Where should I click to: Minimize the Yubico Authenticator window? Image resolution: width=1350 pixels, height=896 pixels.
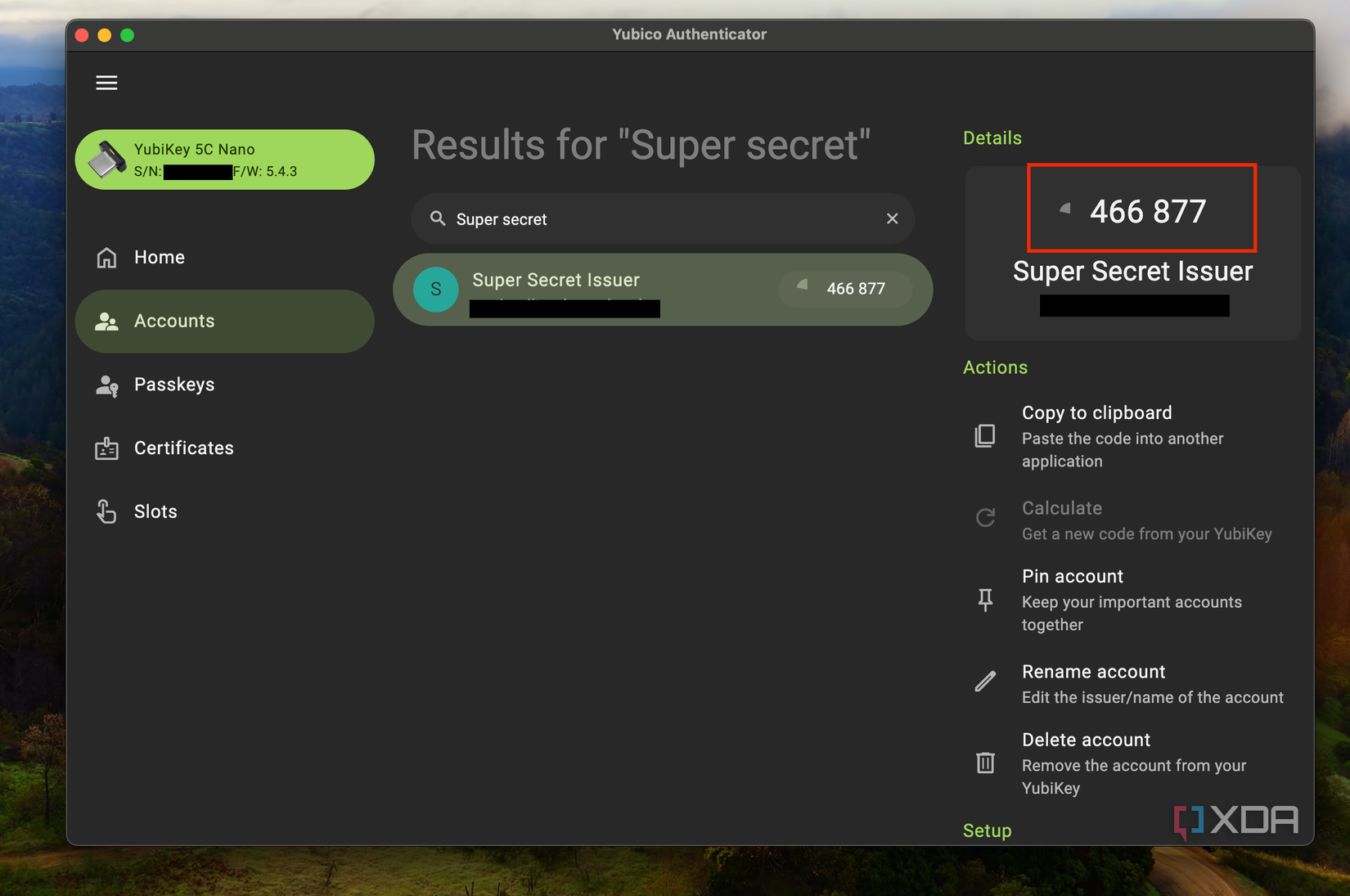(104, 35)
